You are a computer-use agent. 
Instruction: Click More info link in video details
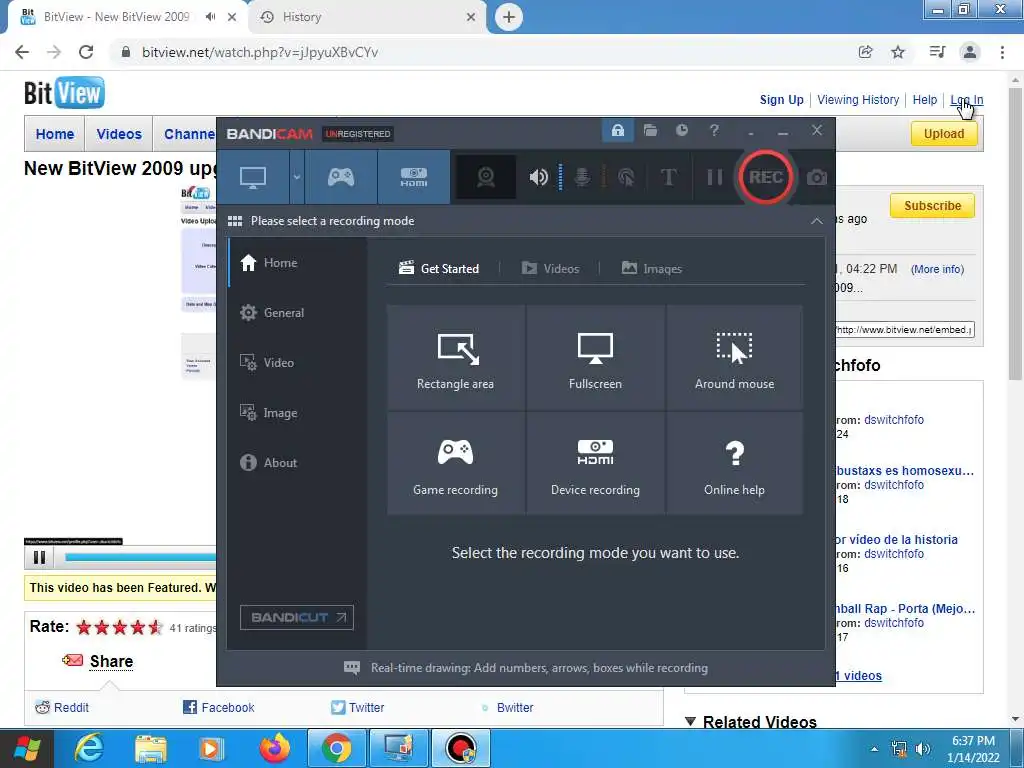click(x=937, y=269)
